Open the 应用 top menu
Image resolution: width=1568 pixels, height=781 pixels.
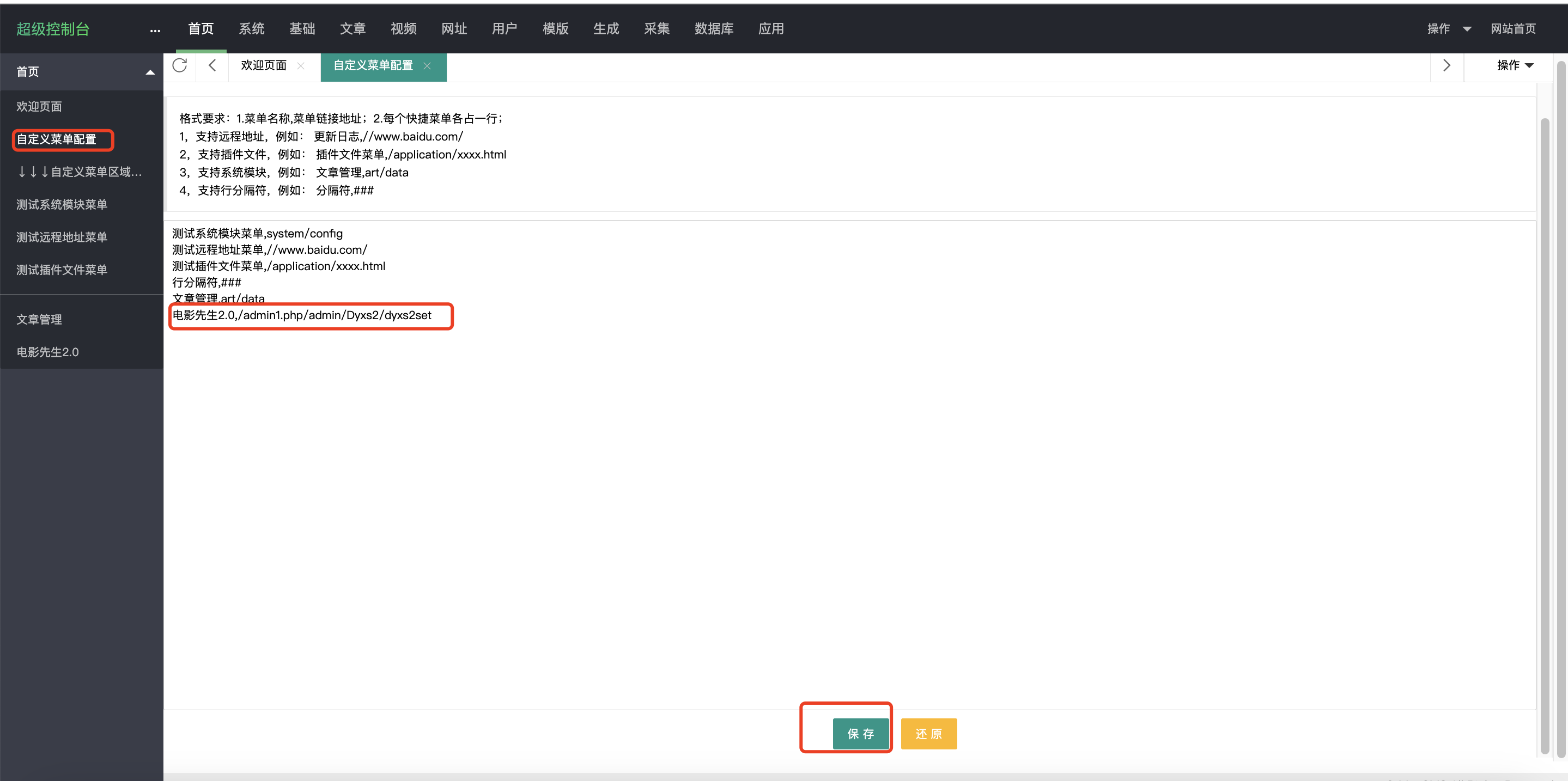tap(771, 28)
